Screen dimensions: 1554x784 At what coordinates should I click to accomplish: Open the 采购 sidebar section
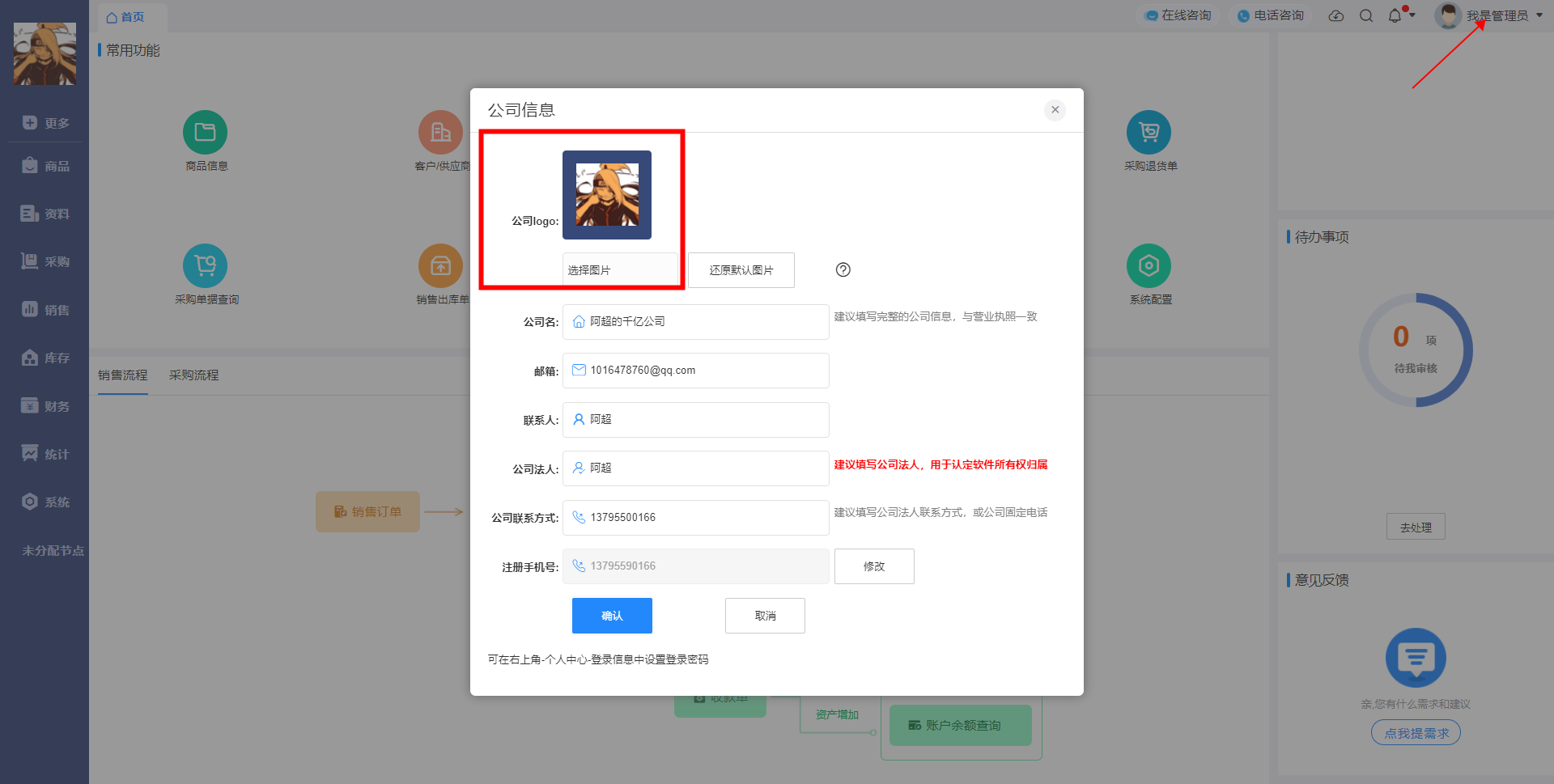tap(45, 261)
